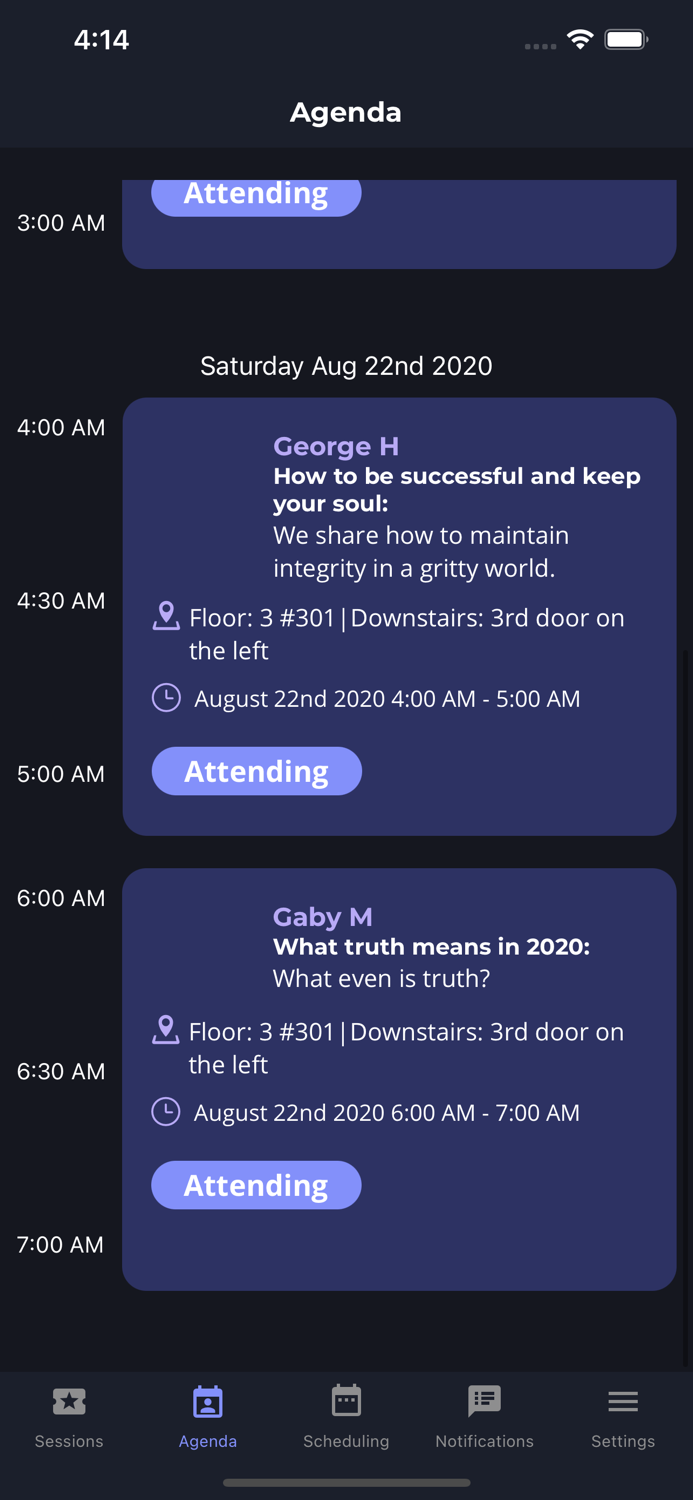Tap location pin icon in George H session
The height and width of the screenshot is (1500, 693).
click(166, 616)
